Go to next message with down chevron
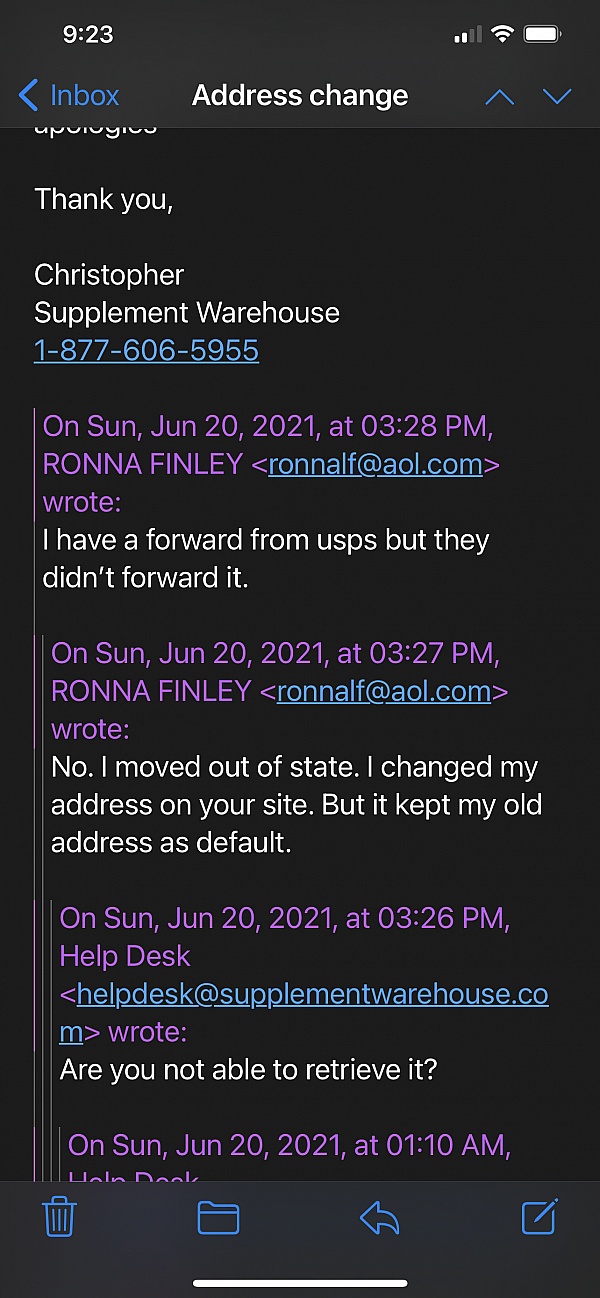Viewport: 600px width, 1298px height. point(556,97)
